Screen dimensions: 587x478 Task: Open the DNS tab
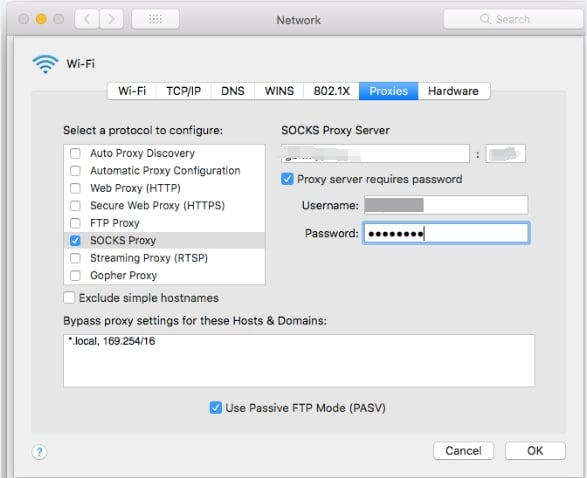click(232, 91)
